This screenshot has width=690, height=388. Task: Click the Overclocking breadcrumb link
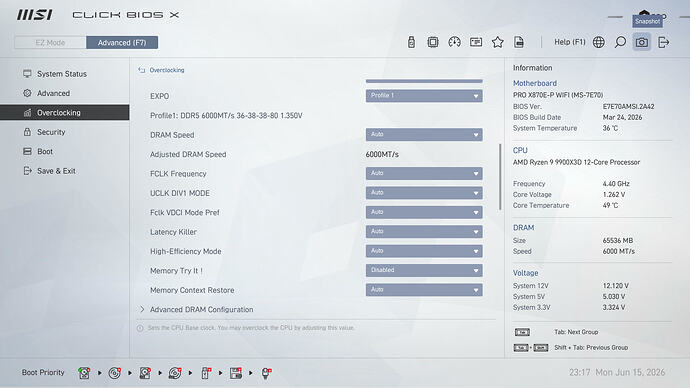click(167, 70)
